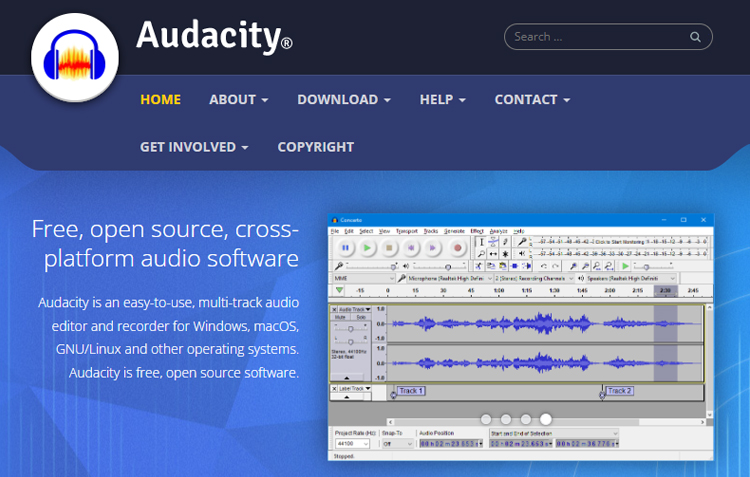Image resolution: width=750 pixels, height=477 pixels.
Task: Click the recording meter microphone icon
Action: [x=522, y=242]
